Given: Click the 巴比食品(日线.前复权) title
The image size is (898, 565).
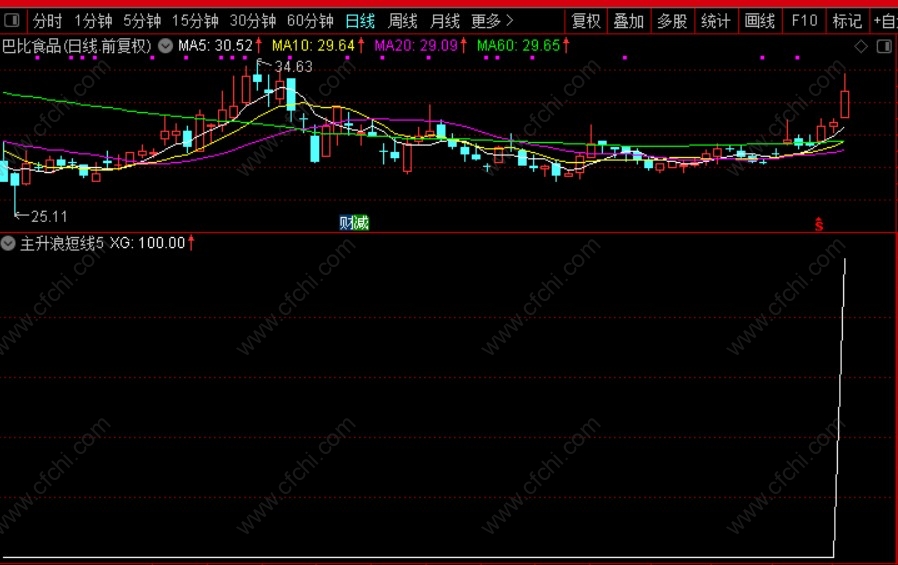Looking at the screenshot, I should coord(77,46).
